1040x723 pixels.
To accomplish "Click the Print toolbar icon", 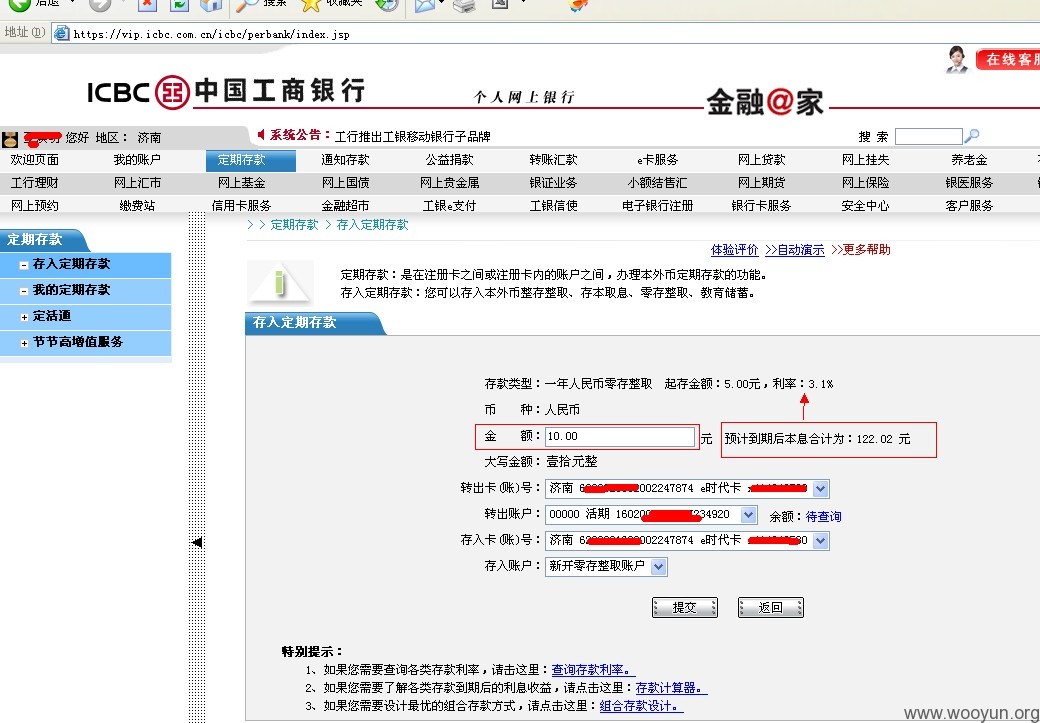I will coord(464,5).
